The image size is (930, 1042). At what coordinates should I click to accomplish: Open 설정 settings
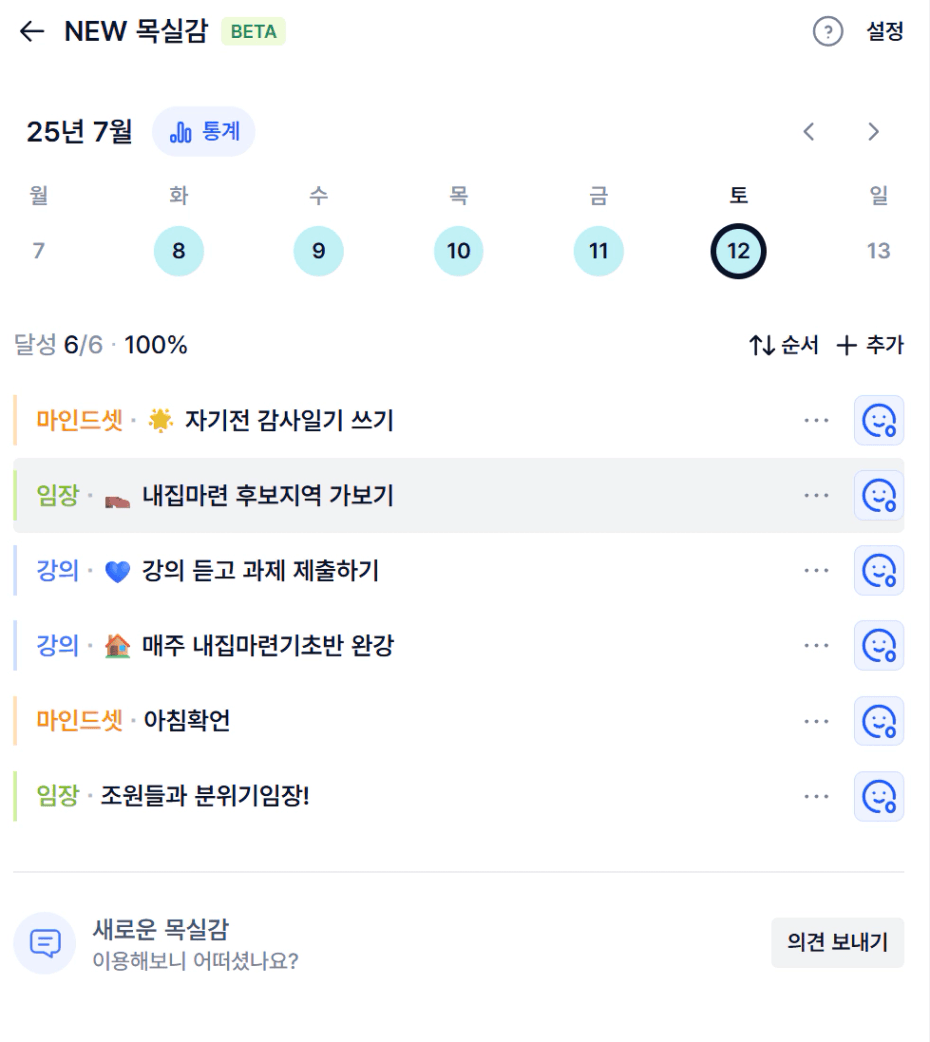click(885, 31)
